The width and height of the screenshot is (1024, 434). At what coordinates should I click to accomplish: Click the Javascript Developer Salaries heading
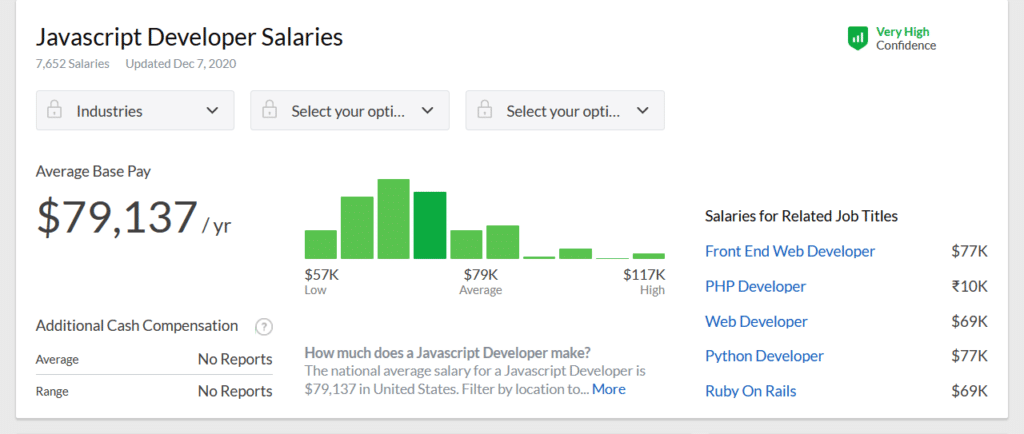tap(189, 37)
